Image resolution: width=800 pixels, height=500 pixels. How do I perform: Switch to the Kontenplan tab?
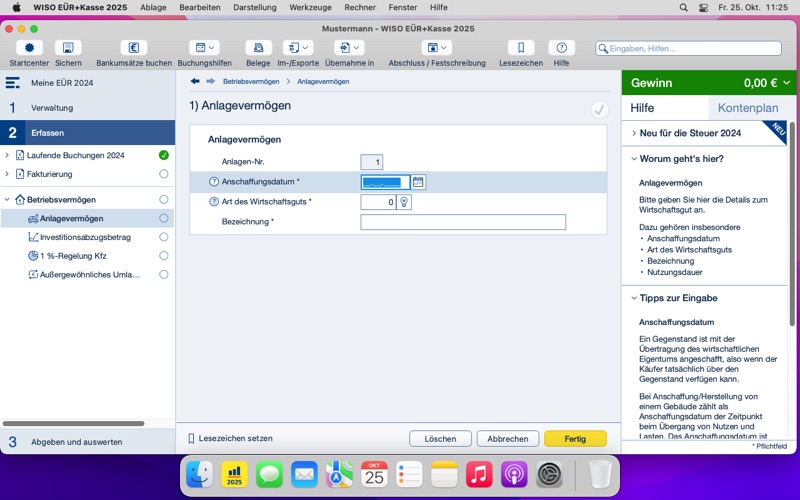[x=747, y=108]
